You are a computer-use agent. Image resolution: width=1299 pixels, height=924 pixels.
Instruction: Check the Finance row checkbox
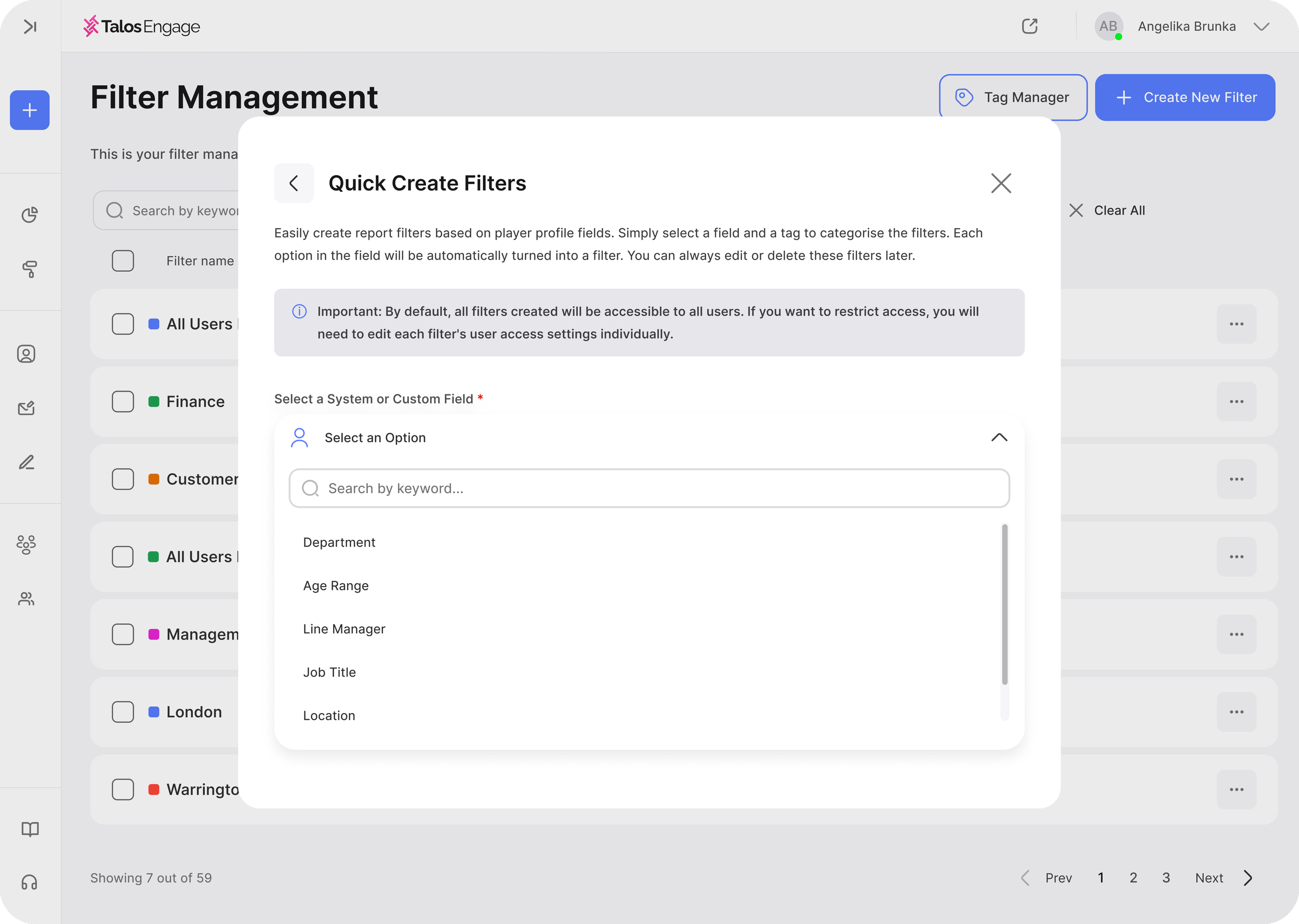point(123,402)
